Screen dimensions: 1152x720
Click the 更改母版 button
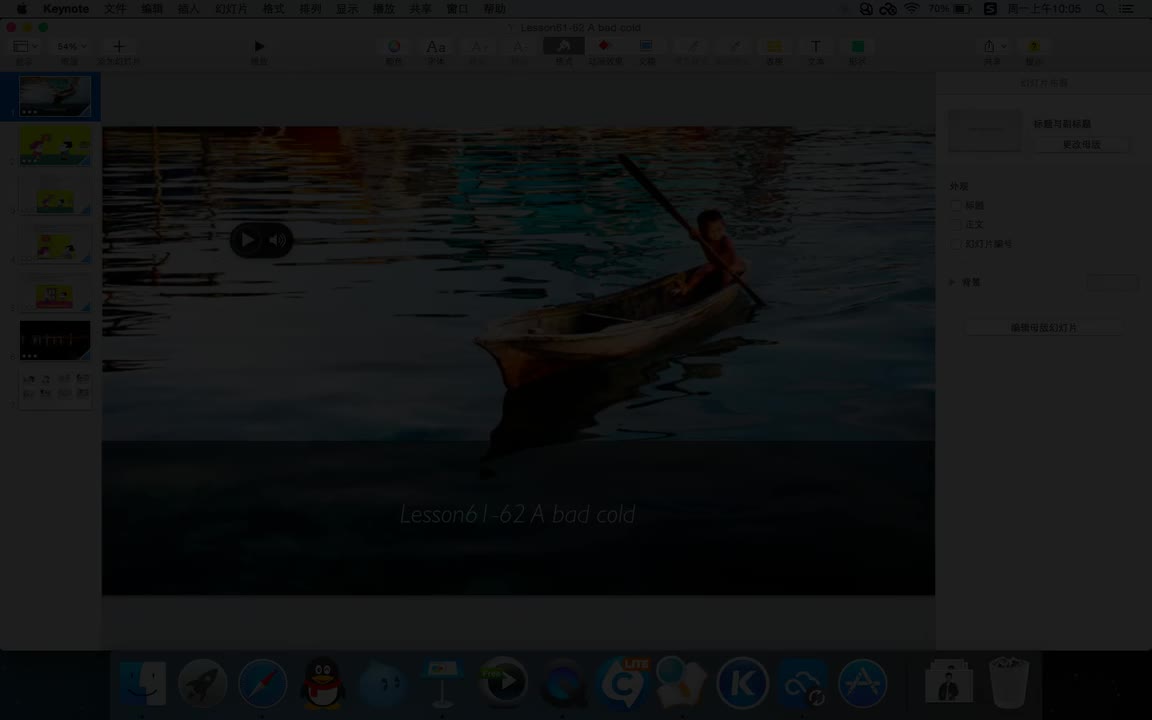pos(1081,145)
